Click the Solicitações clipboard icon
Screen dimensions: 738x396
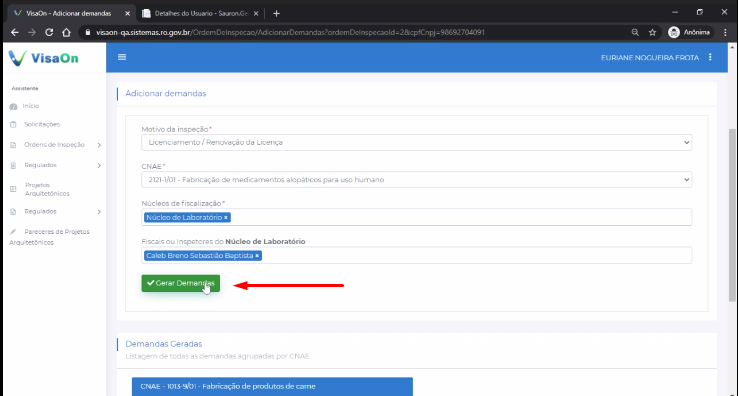pyautogui.click(x=13, y=125)
